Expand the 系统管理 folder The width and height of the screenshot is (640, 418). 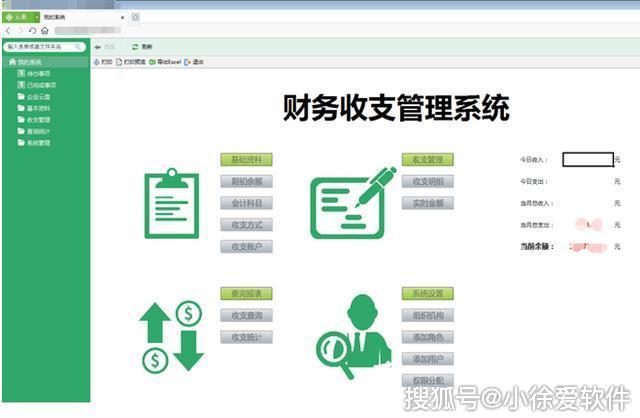click(x=34, y=143)
